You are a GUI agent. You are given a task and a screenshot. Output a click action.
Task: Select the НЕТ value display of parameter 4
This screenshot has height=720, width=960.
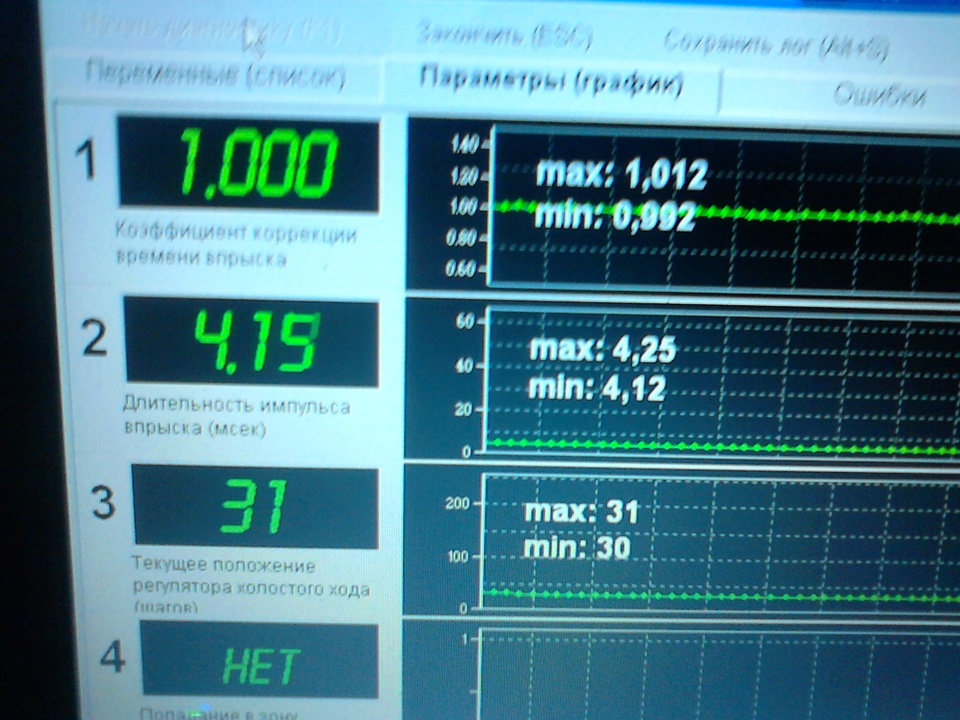coord(260,659)
